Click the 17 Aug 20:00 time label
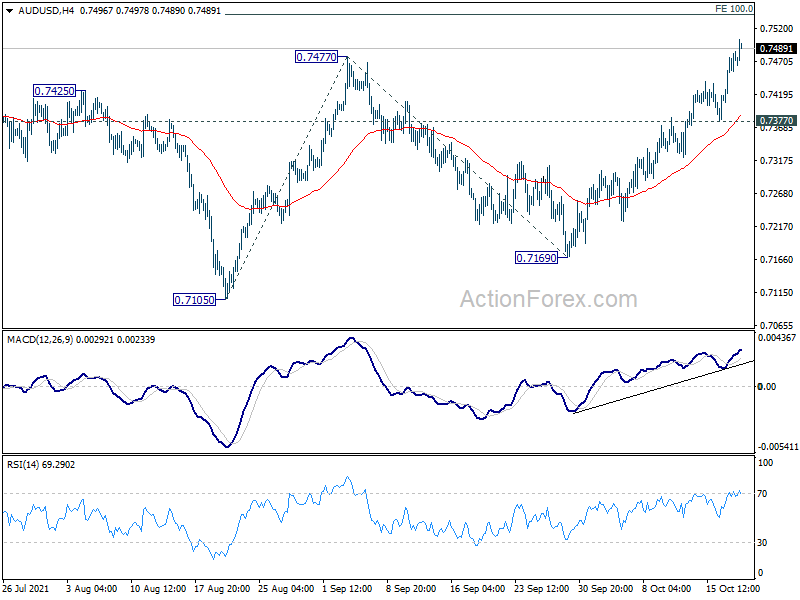This screenshot has width=800, height=600. click(x=222, y=588)
